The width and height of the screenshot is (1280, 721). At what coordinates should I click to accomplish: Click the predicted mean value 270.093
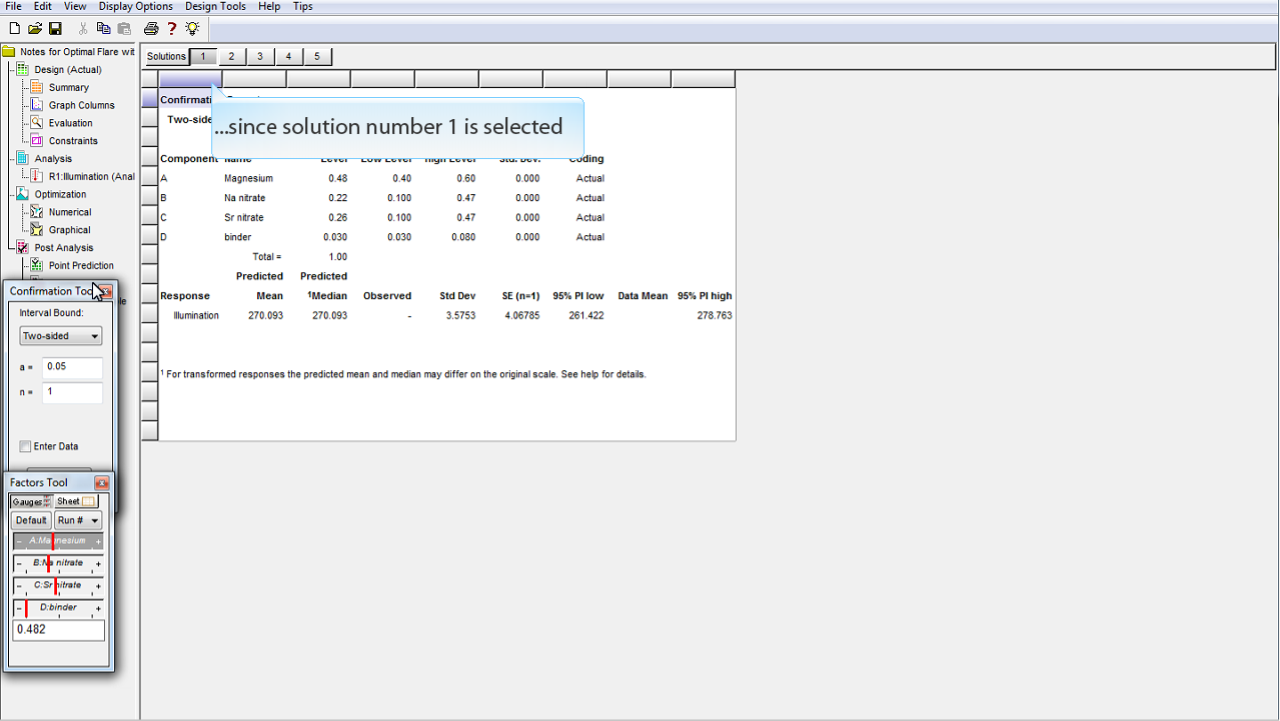(266, 316)
